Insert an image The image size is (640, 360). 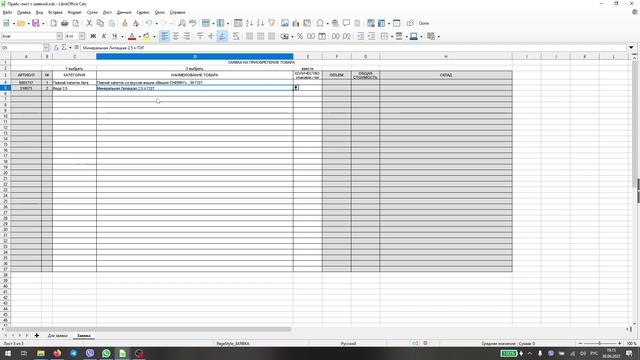point(285,23)
